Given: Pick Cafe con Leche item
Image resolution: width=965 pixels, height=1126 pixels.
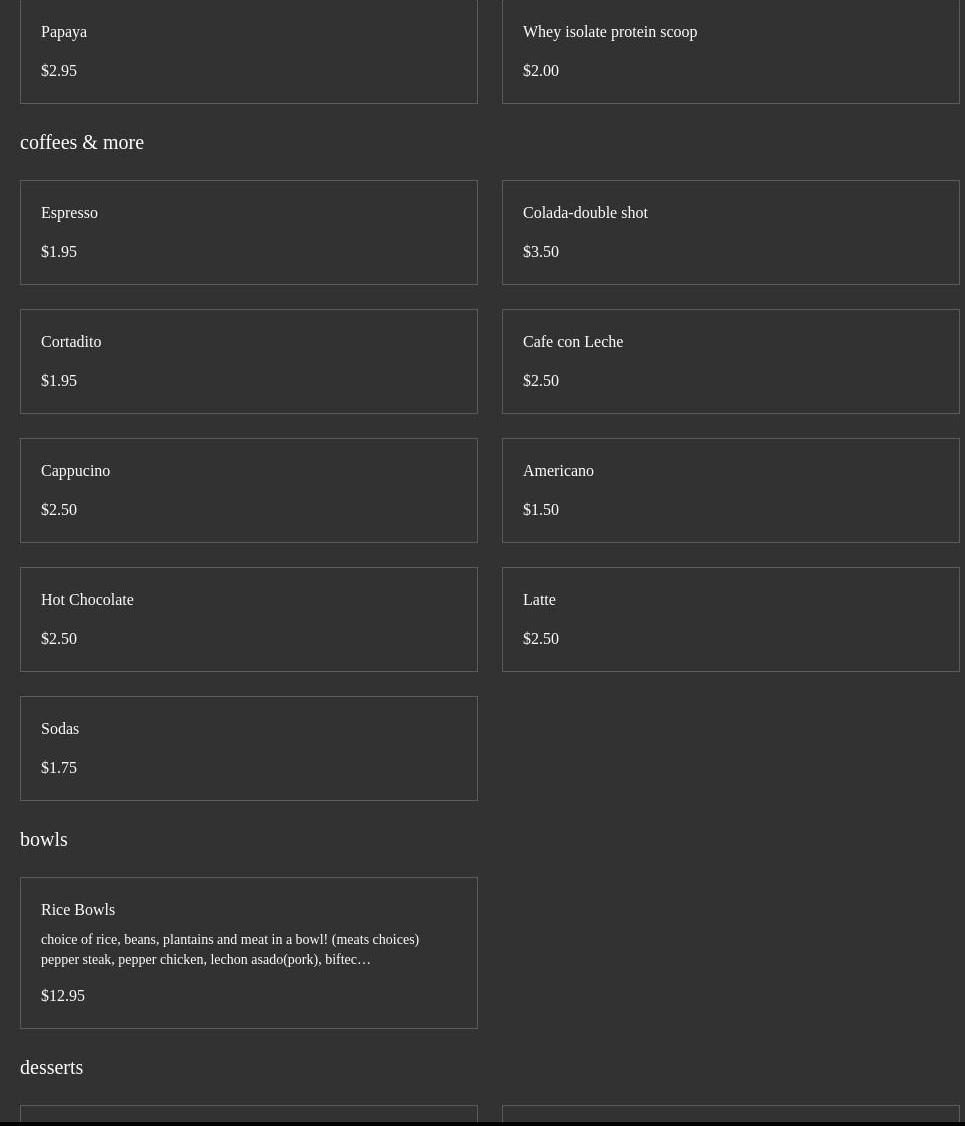Looking at the screenshot, I should tap(730, 361).
